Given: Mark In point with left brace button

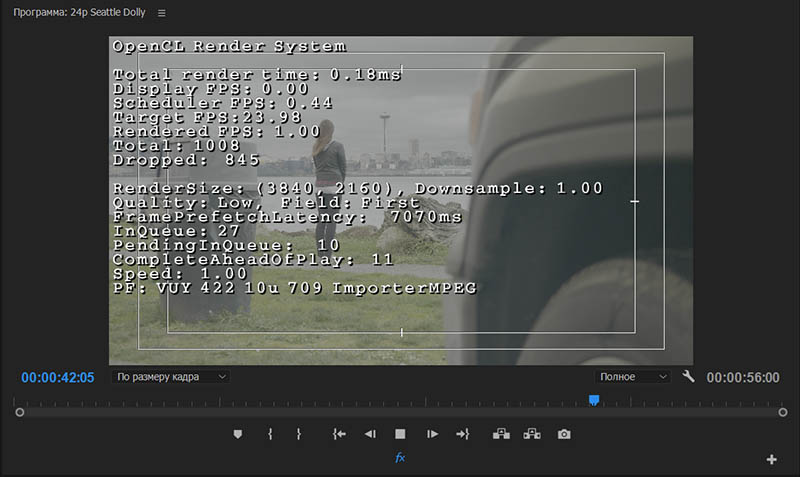Looking at the screenshot, I should click(x=270, y=434).
